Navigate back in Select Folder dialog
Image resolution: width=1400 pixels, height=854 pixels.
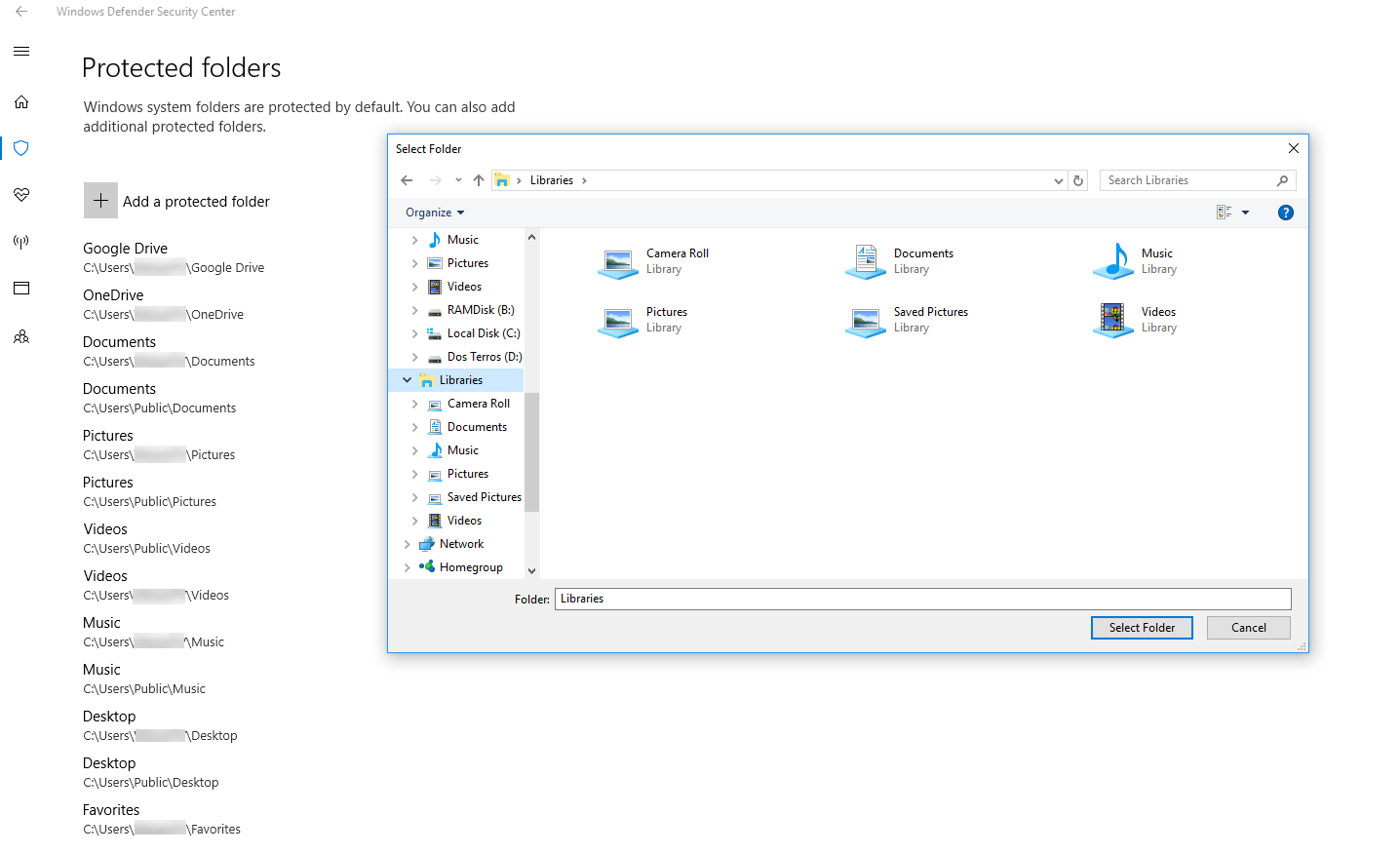coord(407,180)
